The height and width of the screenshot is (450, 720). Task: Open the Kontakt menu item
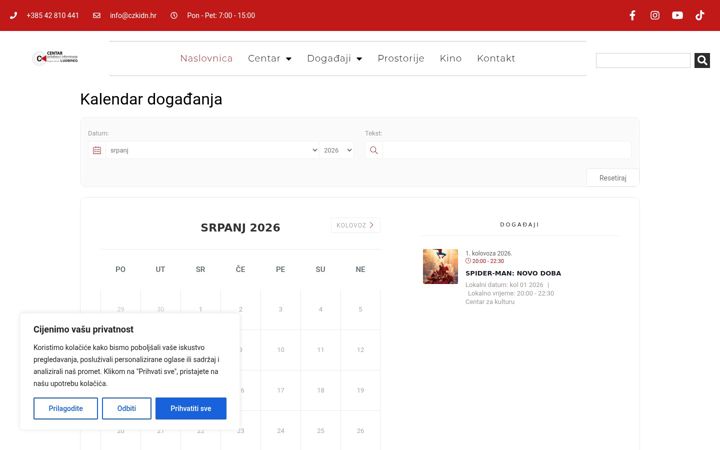click(496, 58)
